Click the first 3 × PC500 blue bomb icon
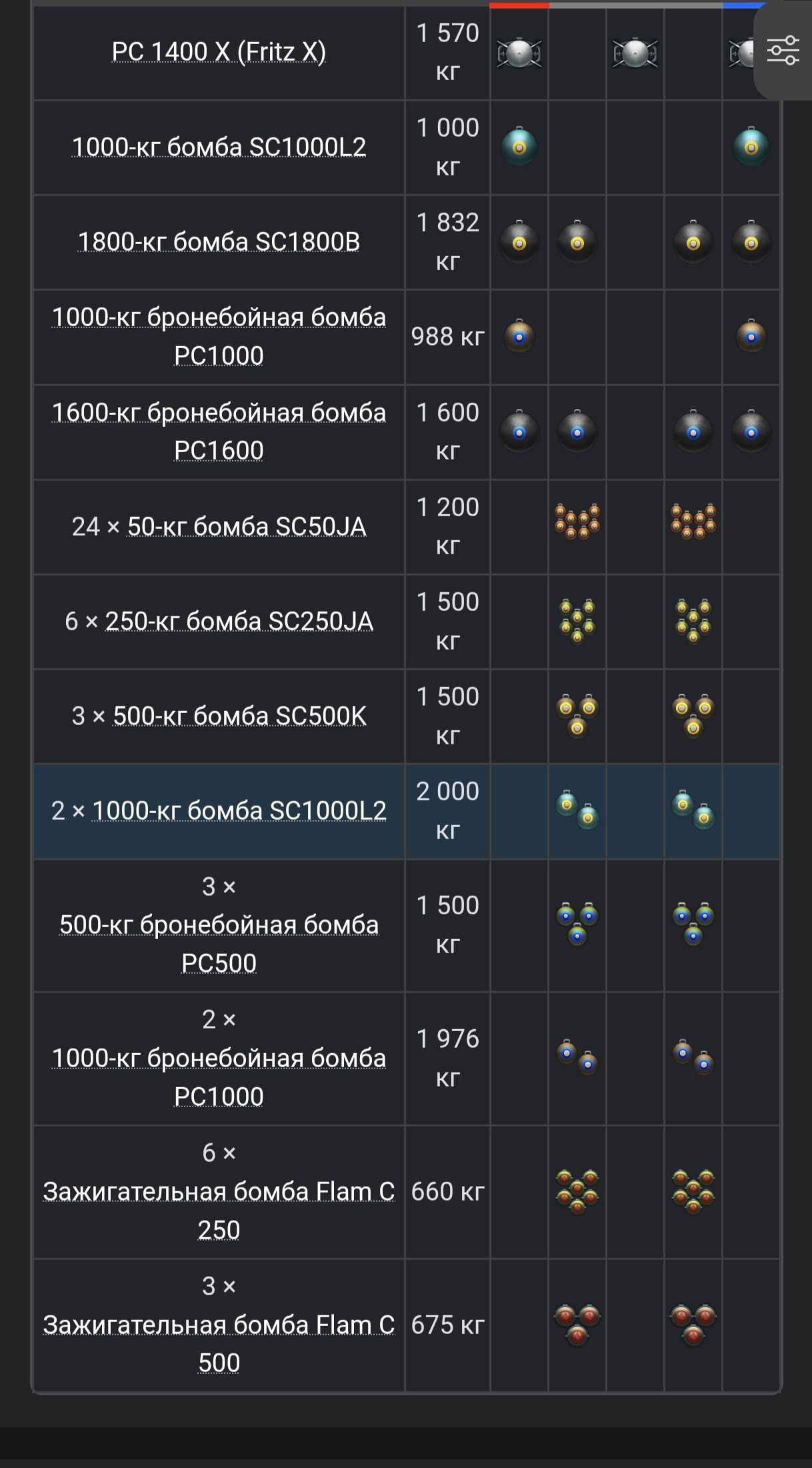Screen dimensions: 812x1468 tap(577, 924)
